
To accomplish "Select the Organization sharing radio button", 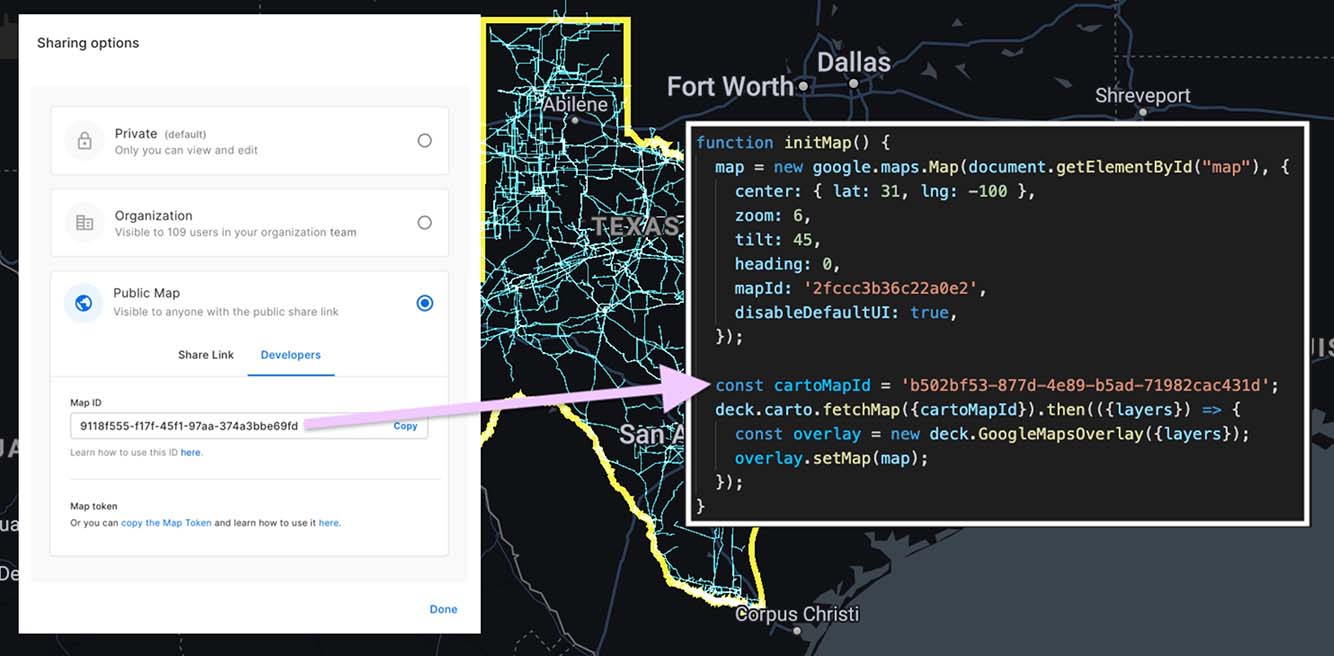I will pyautogui.click(x=425, y=223).
